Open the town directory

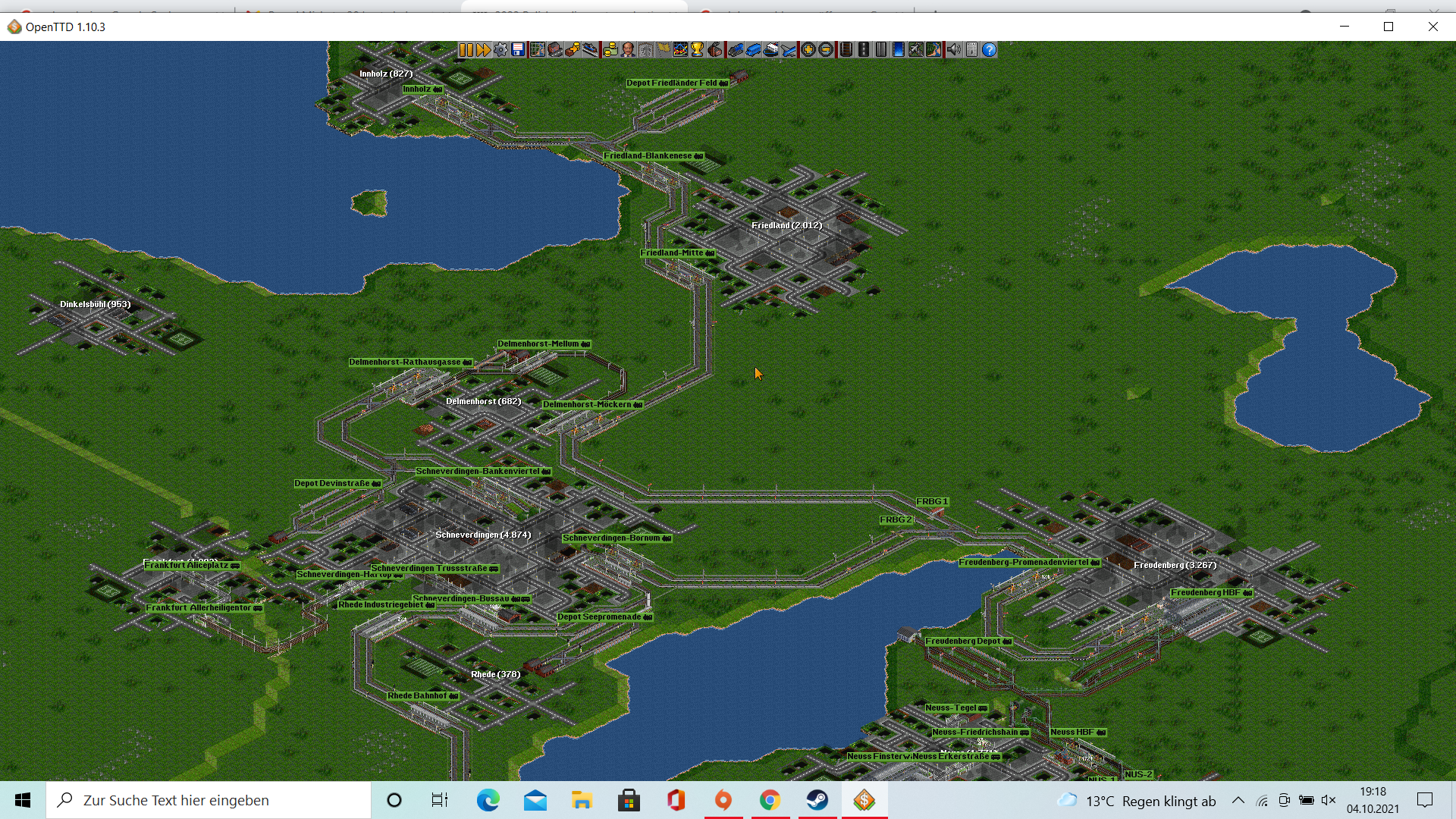coord(555,50)
